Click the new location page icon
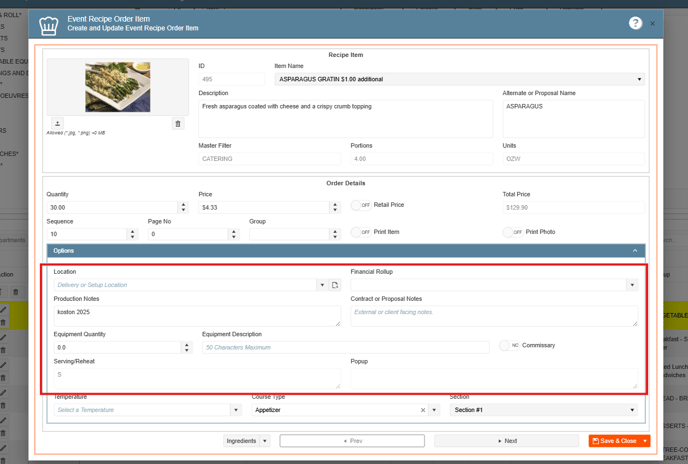 pyautogui.click(x=335, y=285)
